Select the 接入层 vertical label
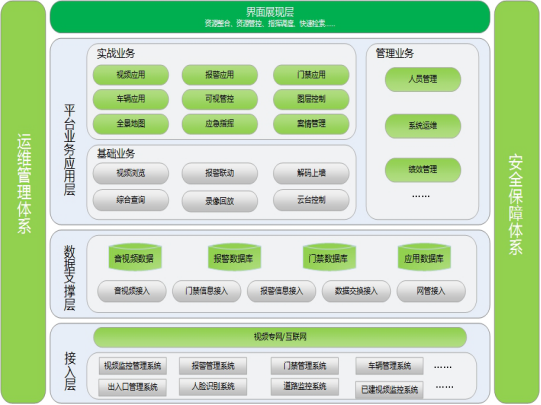This screenshot has height=405, width=541. (x=70, y=371)
